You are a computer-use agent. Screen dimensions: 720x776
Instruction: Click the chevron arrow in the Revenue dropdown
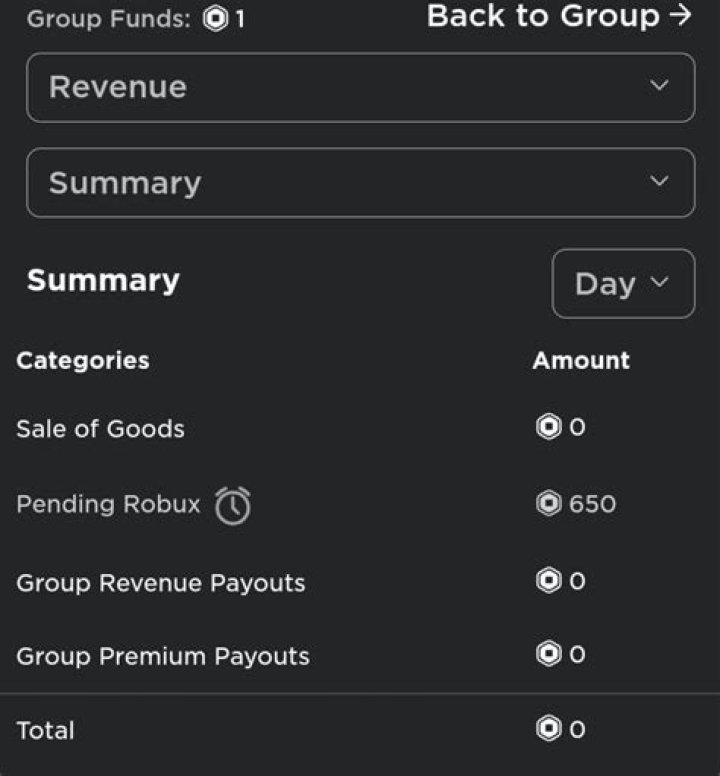pos(659,85)
